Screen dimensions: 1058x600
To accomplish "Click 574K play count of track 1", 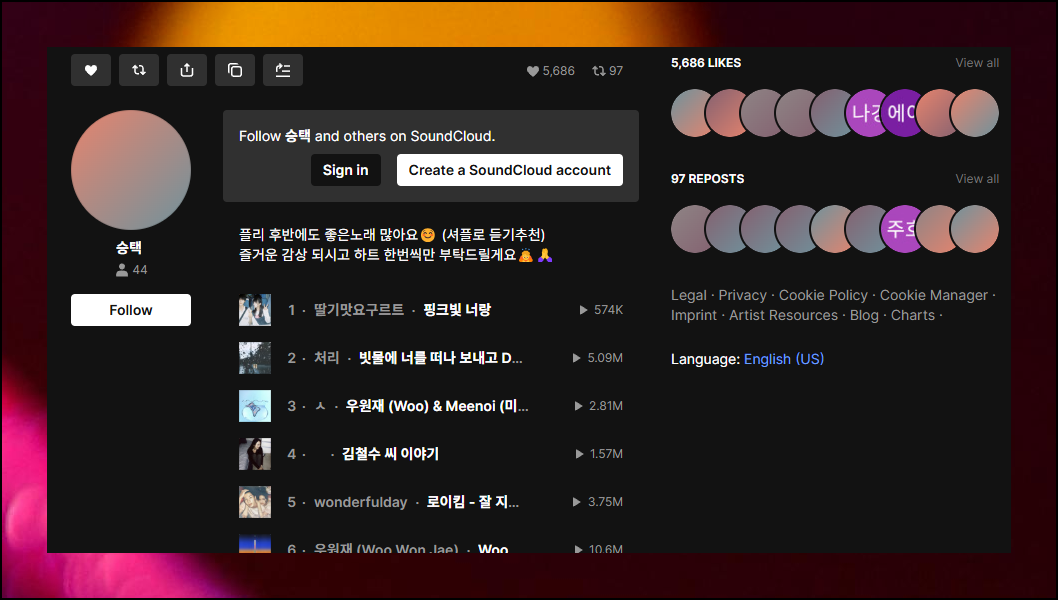I will coord(601,310).
